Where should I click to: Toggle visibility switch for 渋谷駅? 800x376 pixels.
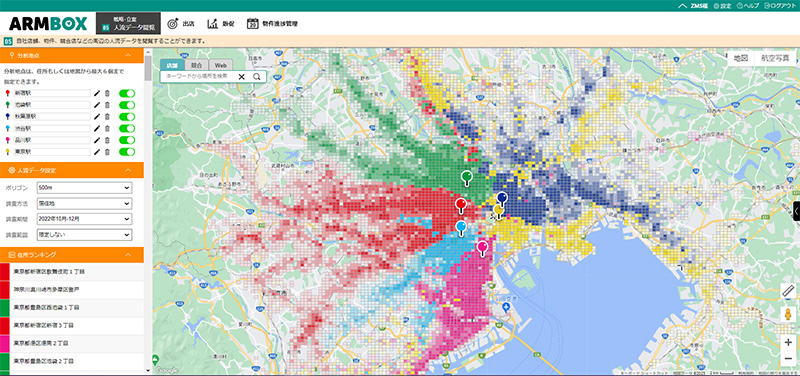[127, 129]
